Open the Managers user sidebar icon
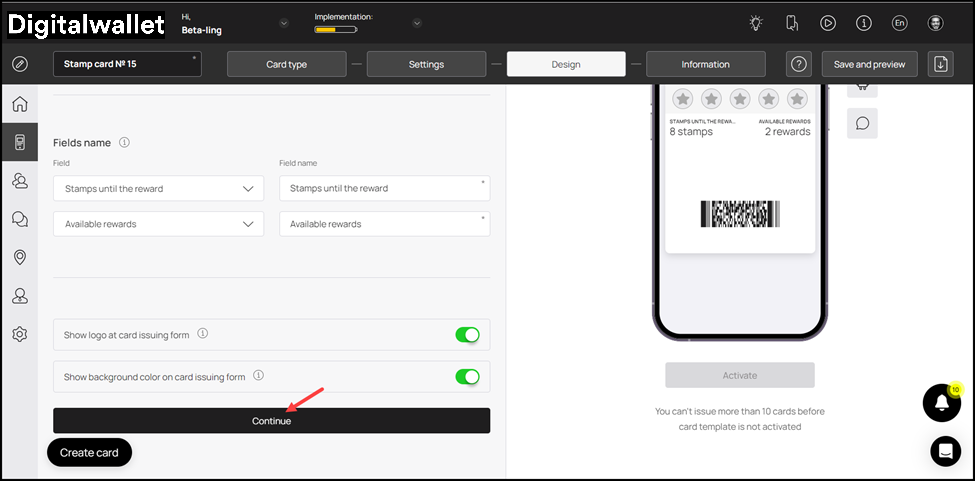975x481 pixels. pos(20,296)
